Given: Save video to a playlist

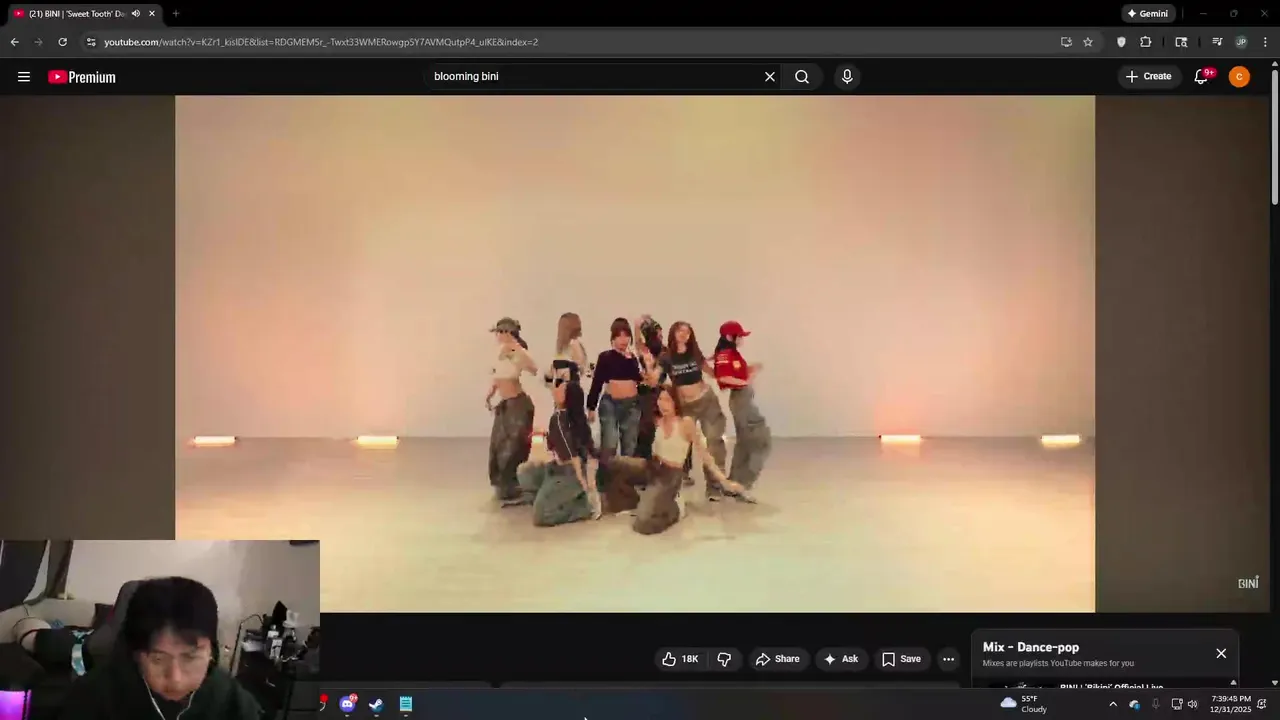Looking at the screenshot, I should pos(901,659).
